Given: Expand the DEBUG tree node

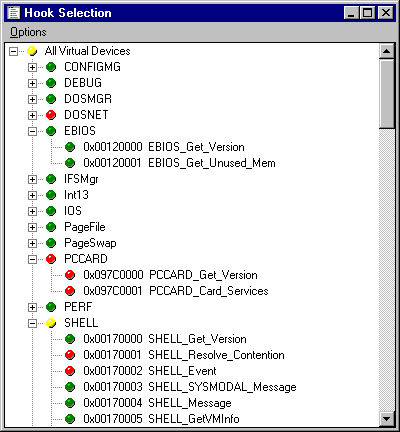Looking at the screenshot, I should [32, 83].
